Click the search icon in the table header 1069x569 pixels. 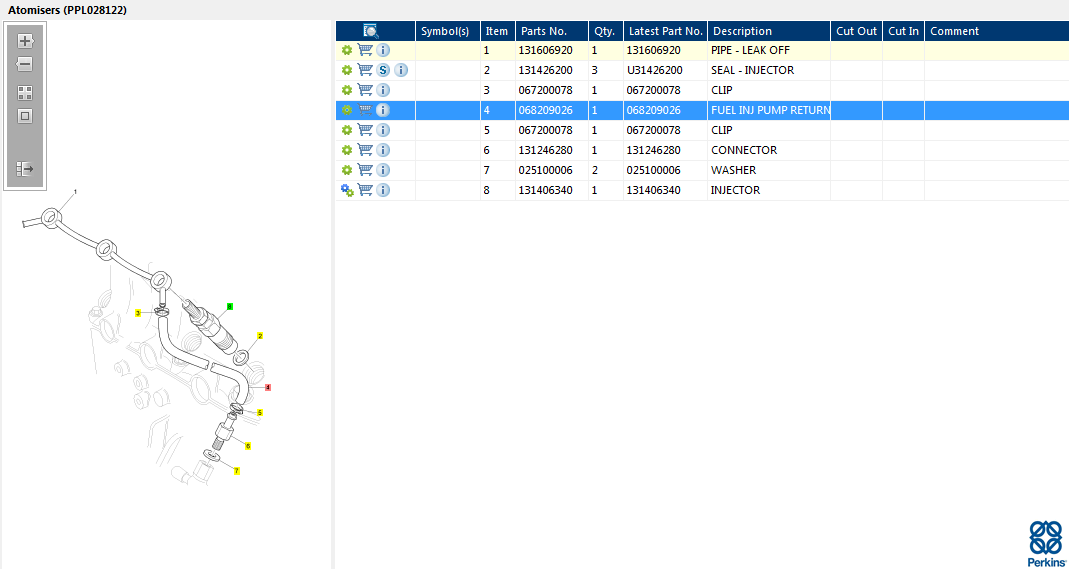(x=370, y=31)
